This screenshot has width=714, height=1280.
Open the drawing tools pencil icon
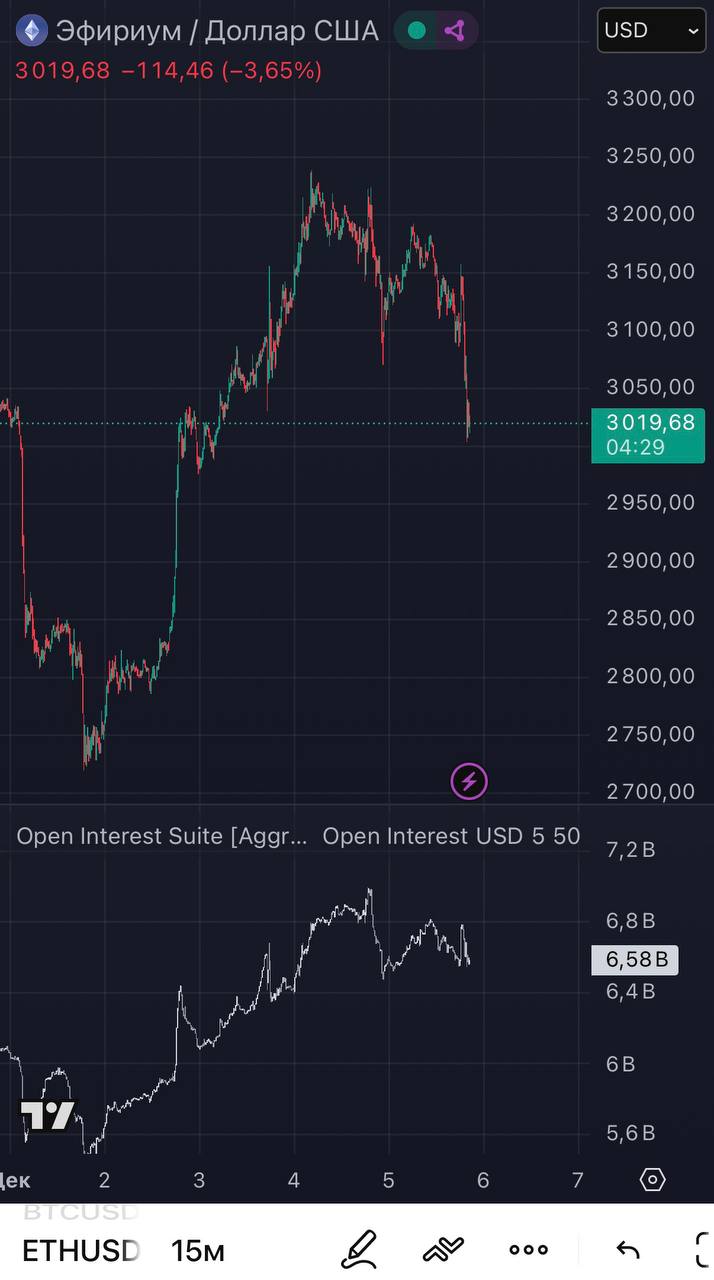point(359,1249)
